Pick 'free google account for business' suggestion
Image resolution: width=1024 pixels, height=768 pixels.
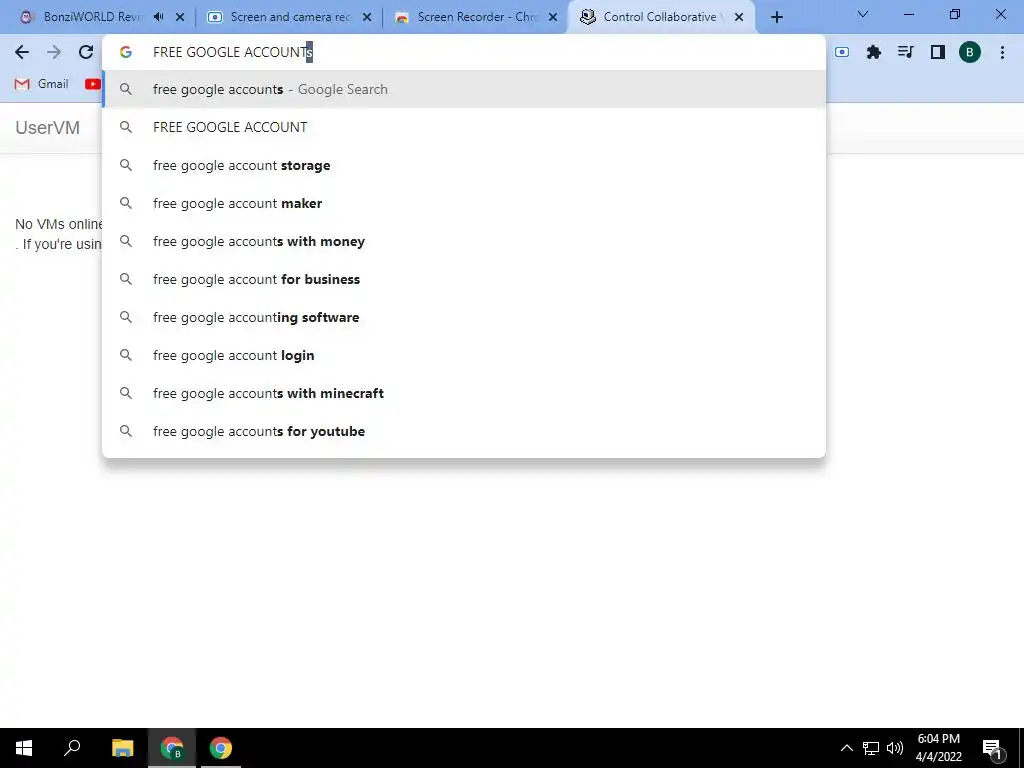(x=464, y=279)
